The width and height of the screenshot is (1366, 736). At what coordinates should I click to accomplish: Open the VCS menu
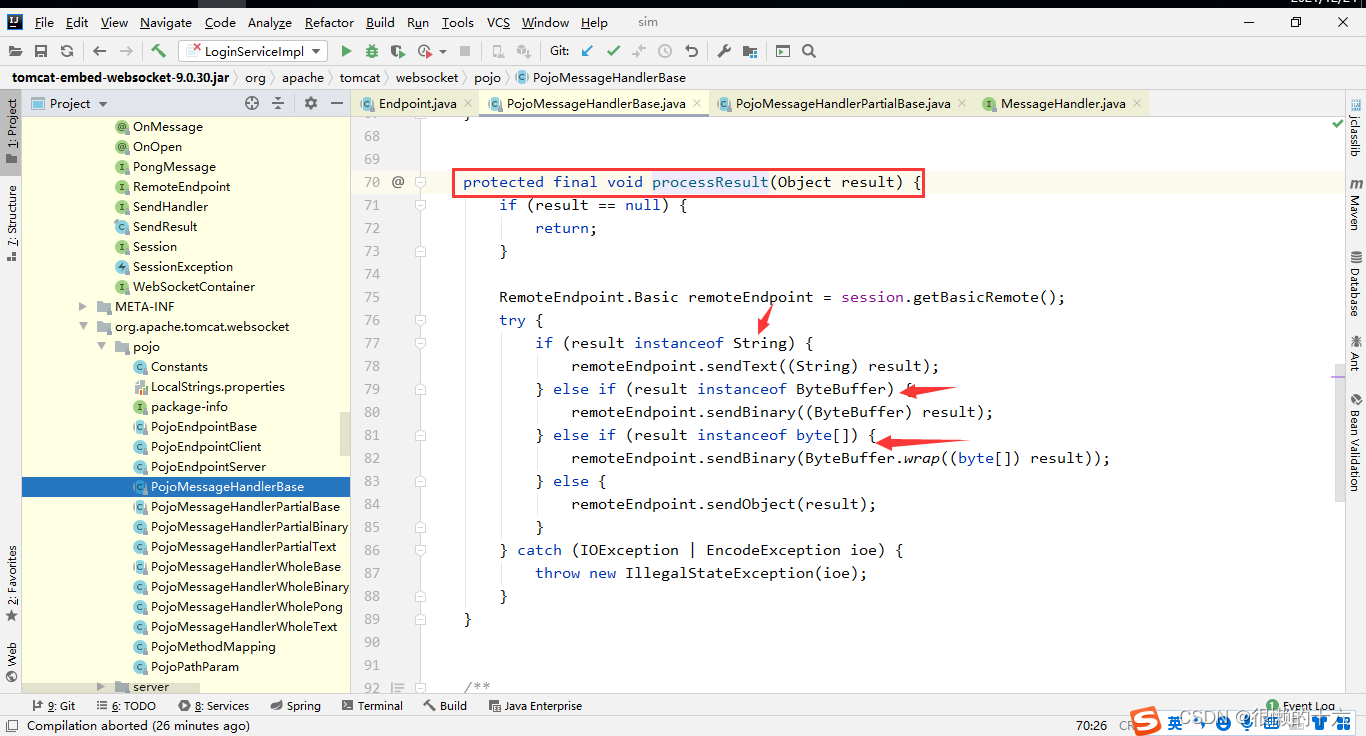click(498, 22)
